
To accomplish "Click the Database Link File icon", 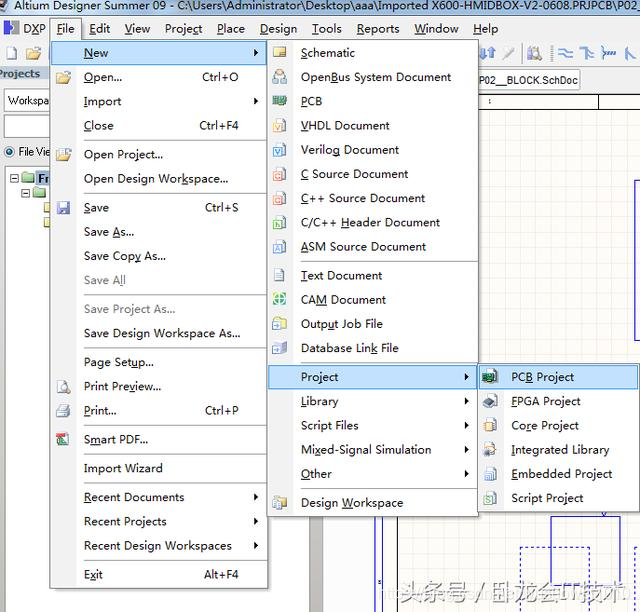I will click(x=280, y=348).
